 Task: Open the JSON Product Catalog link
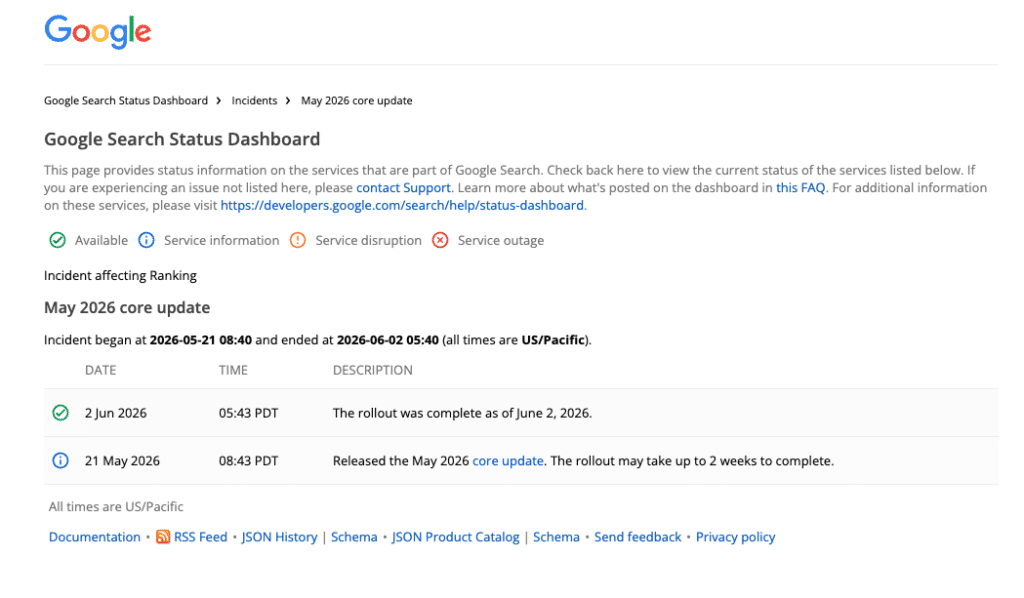point(455,537)
